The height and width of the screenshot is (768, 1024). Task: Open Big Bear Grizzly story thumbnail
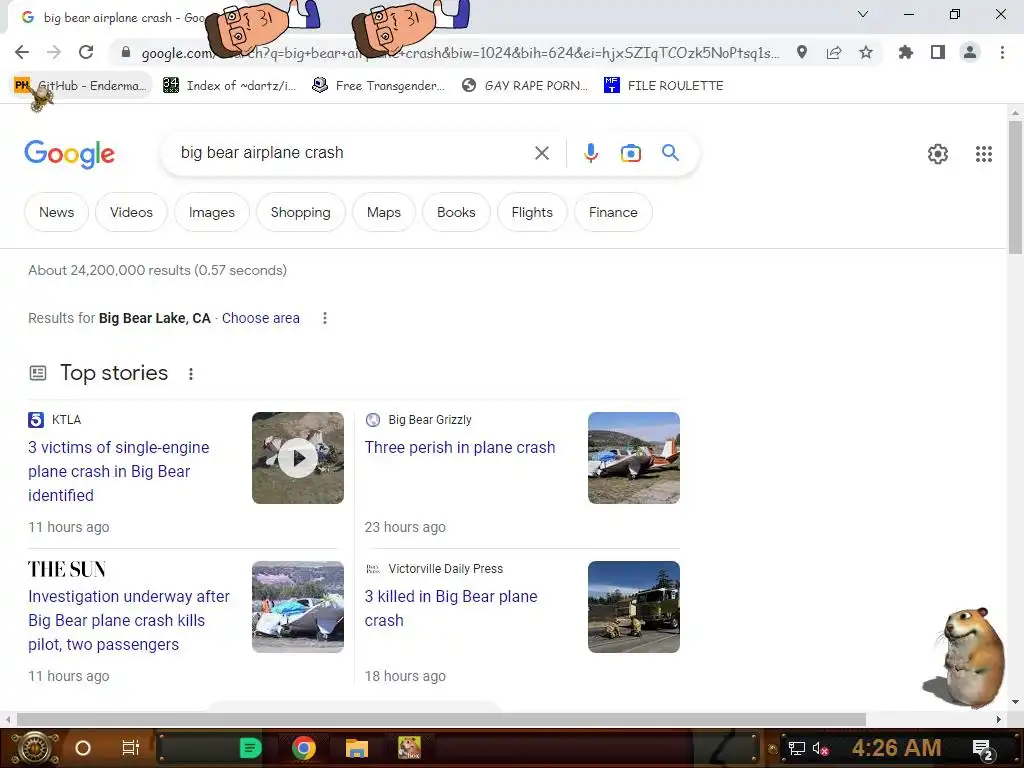(x=633, y=458)
